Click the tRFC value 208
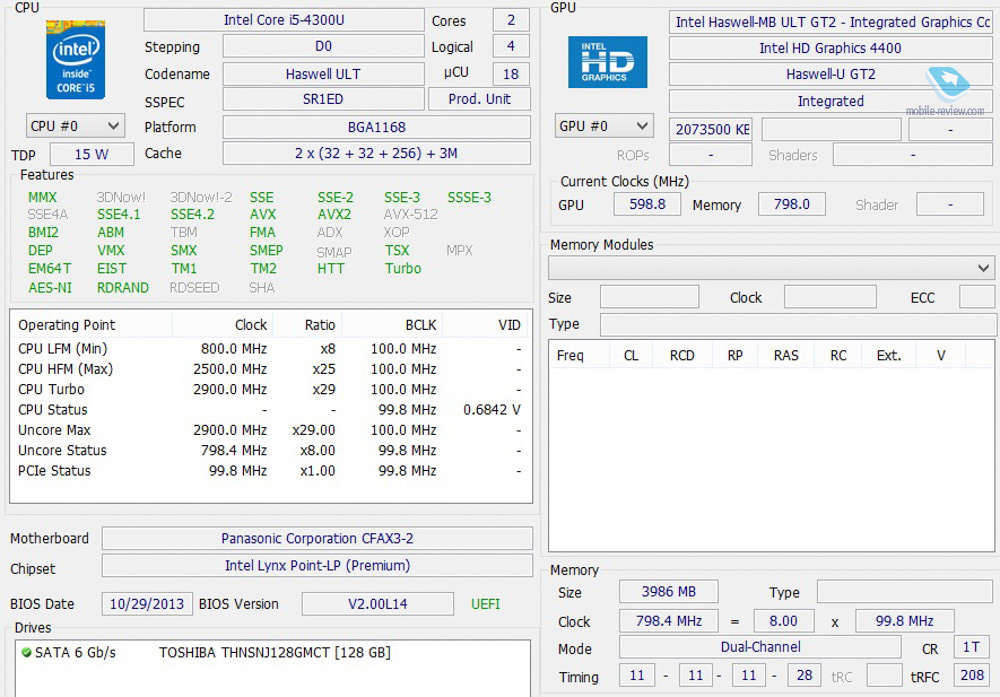 coord(971,675)
